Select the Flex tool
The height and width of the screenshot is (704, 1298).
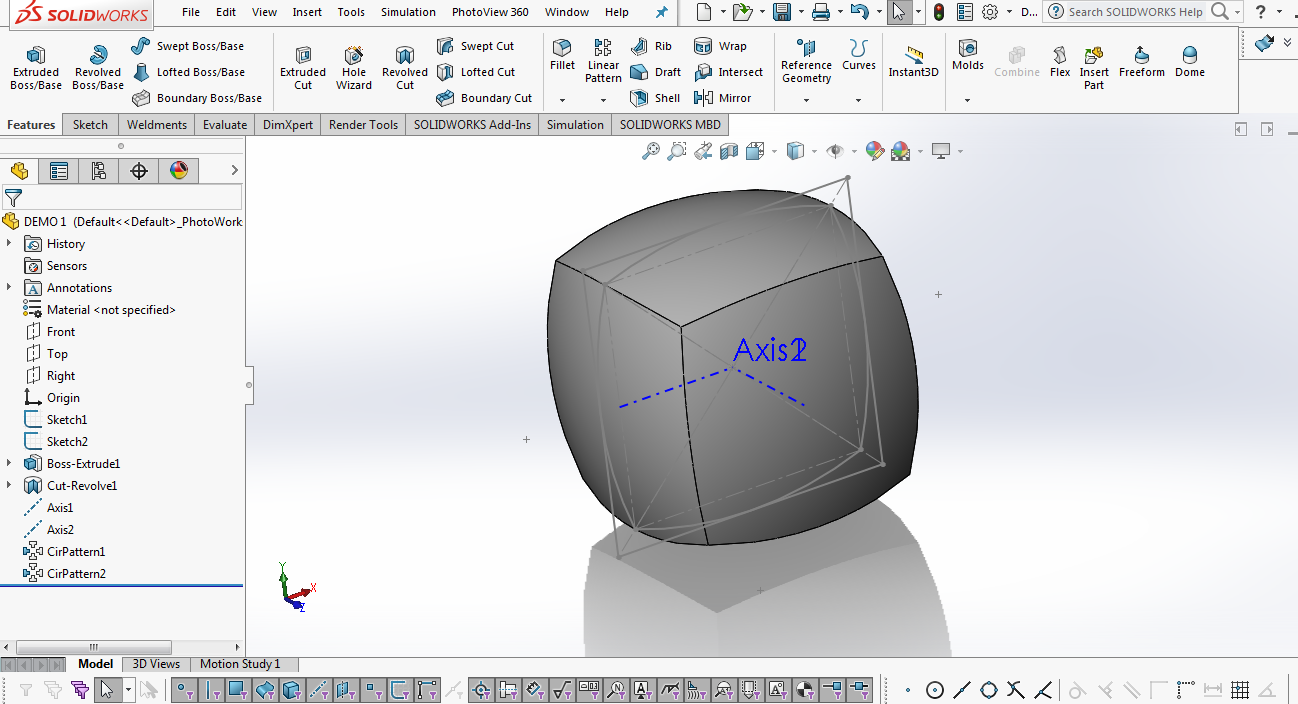point(1060,61)
